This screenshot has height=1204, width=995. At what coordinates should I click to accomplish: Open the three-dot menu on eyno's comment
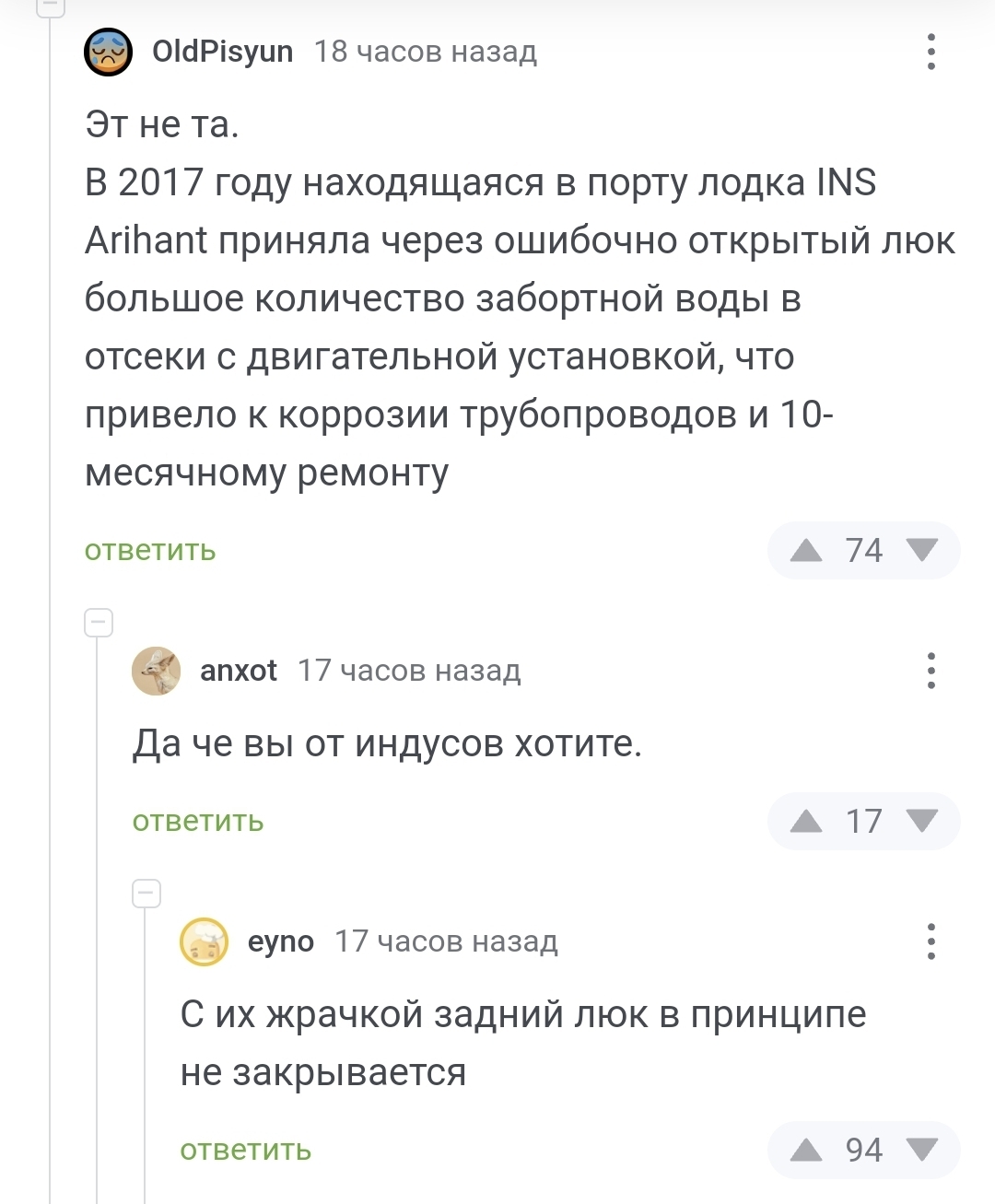click(932, 942)
